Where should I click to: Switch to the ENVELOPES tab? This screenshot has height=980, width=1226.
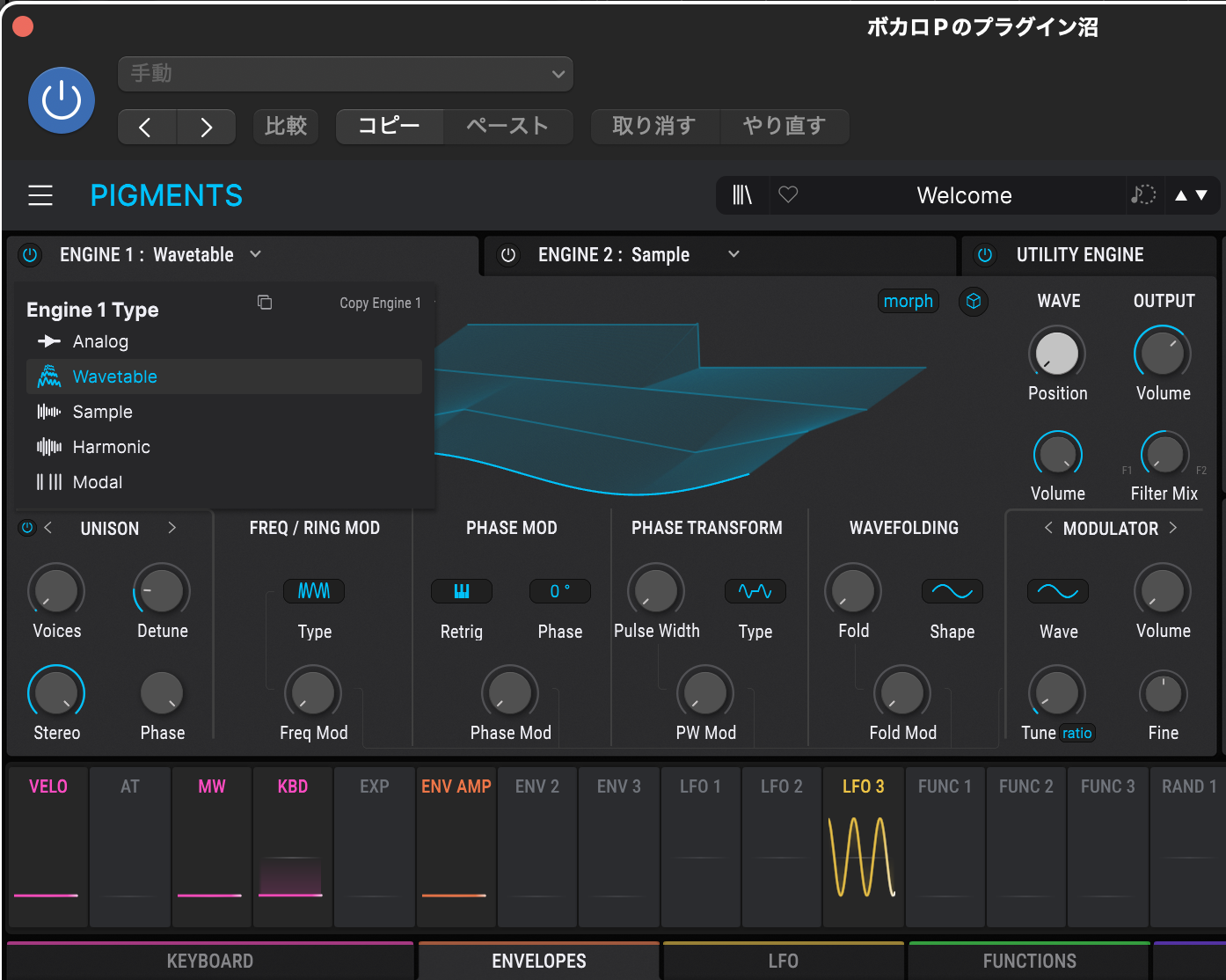click(539, 961)
